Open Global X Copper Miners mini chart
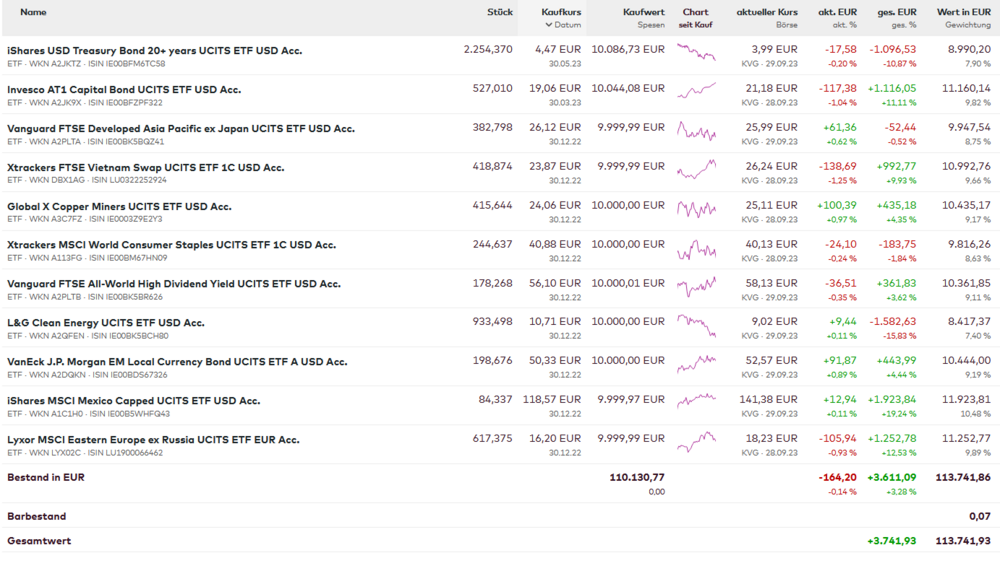This screenshot has width=1000, height=571. coord(696,208)
